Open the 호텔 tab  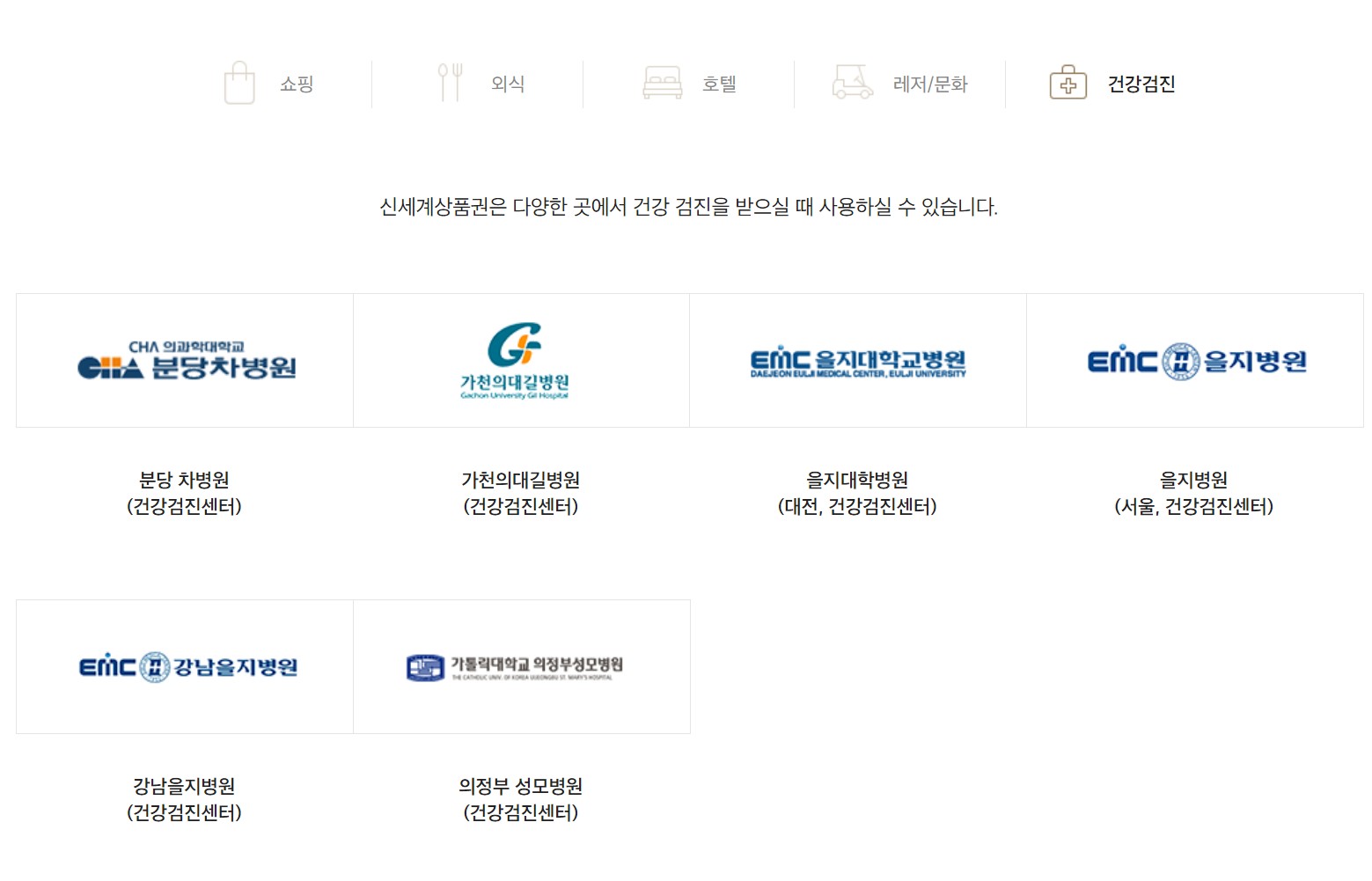719,84
